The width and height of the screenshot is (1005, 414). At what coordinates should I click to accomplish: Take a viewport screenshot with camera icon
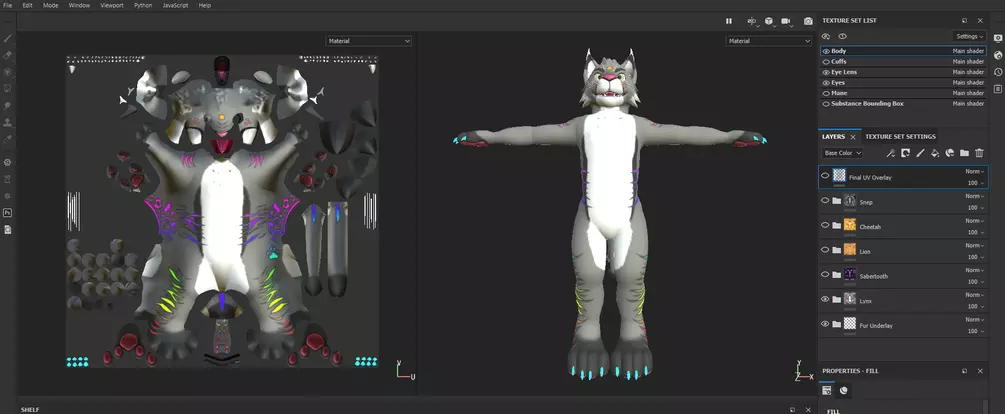click(808, 21)
